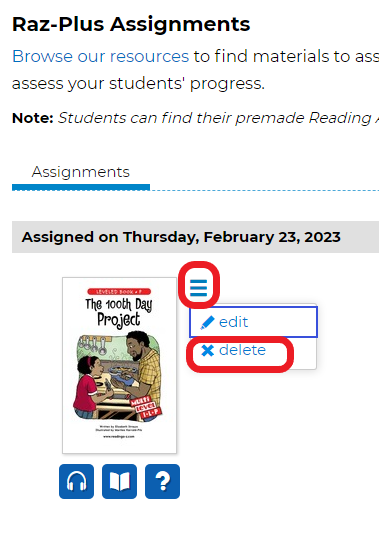Click the 100th Day Project title on cover
The height and width of the screenshot is (545, 379).
119,312
